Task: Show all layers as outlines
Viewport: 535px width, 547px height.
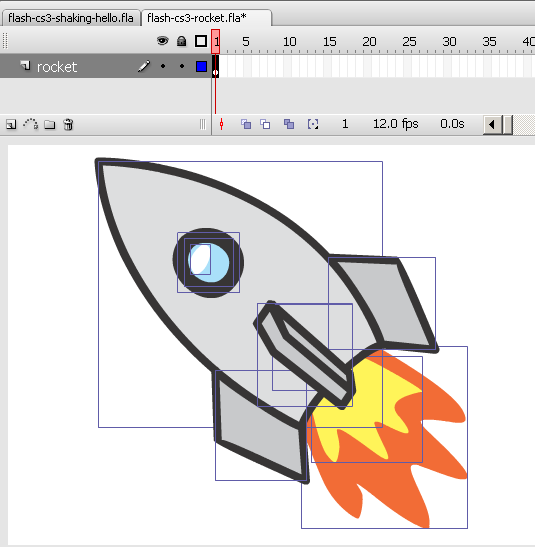Action: (x=201, y=41)
